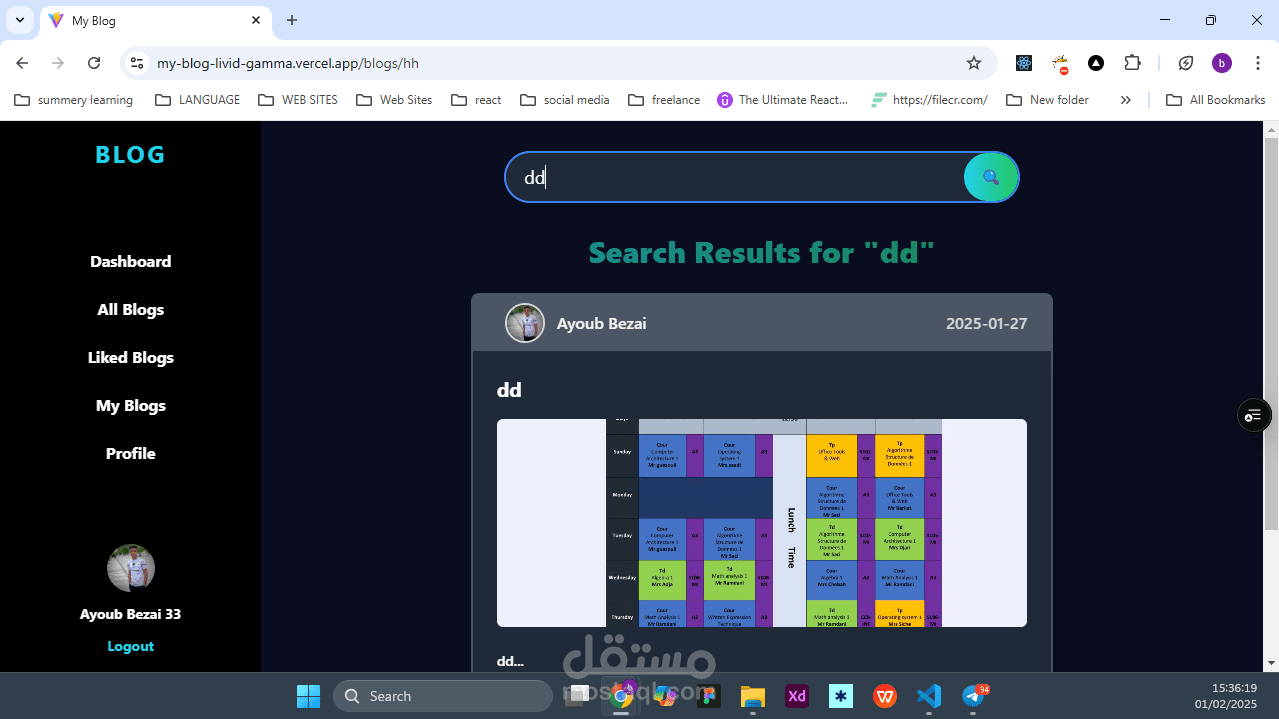Screen dimensions: 1279x719
Task: Open File Explorer from taskbar
Action: [753, 696]
